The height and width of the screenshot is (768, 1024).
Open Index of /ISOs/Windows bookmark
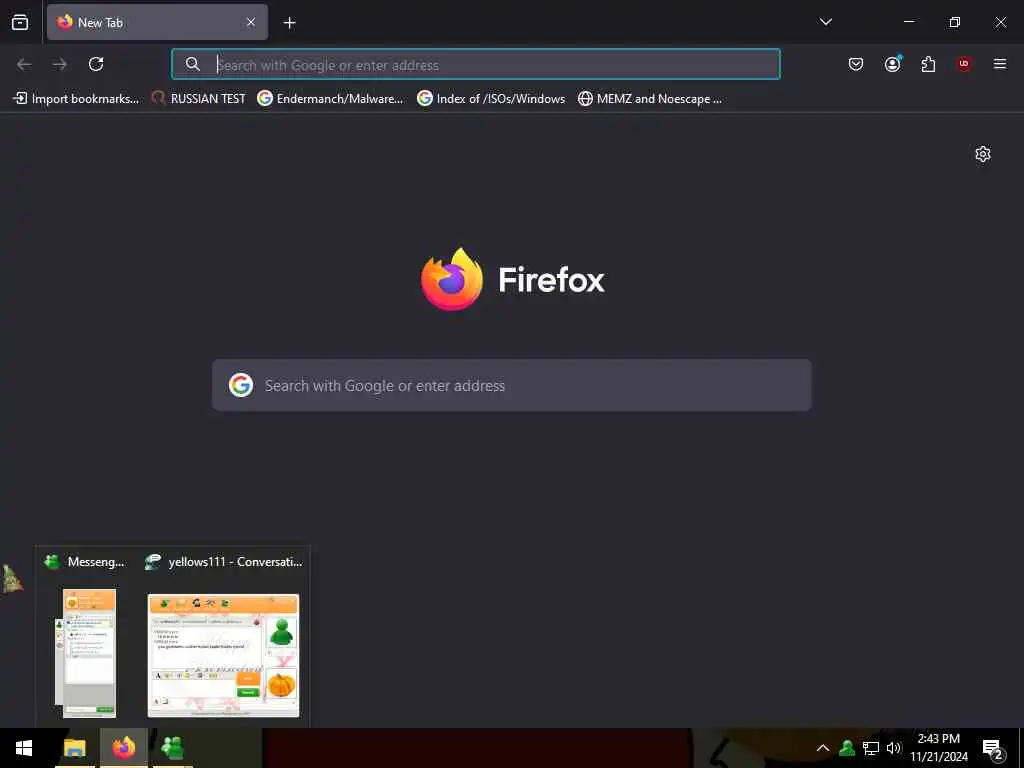pos(491,99)
